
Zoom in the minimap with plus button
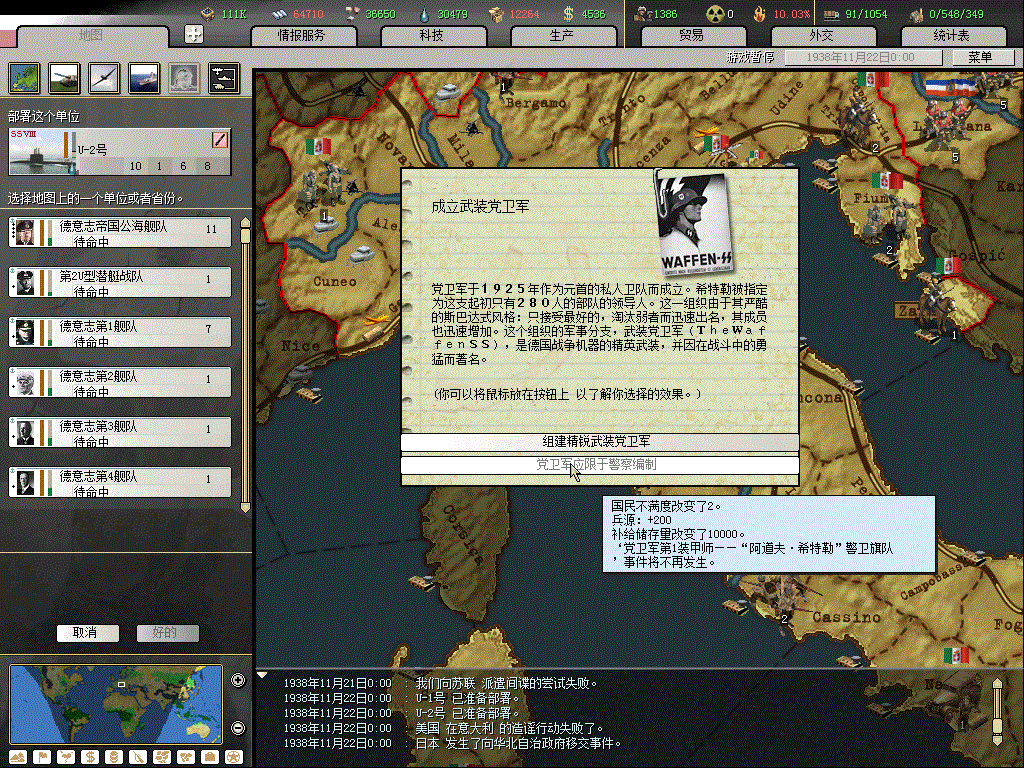coord(238,681)
